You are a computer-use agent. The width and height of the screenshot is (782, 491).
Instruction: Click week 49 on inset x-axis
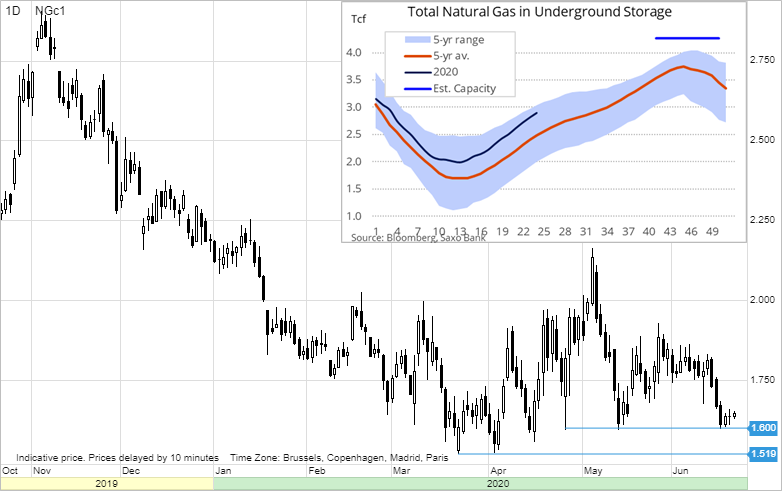(x=712, y=231)
